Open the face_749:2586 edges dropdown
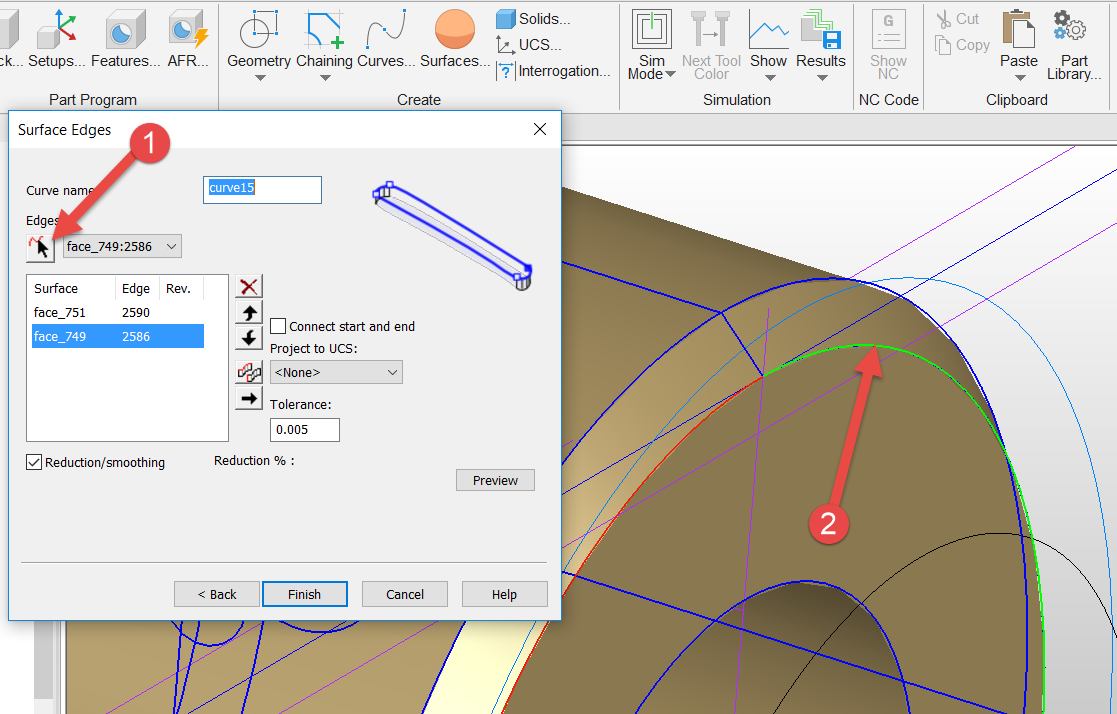Screen dimensions: 1117x714 click(x=122, y=246)
